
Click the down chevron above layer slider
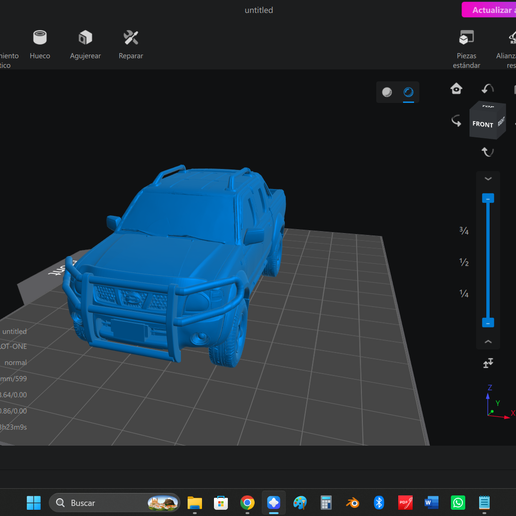pyautogui.click(x=488, y=179)
